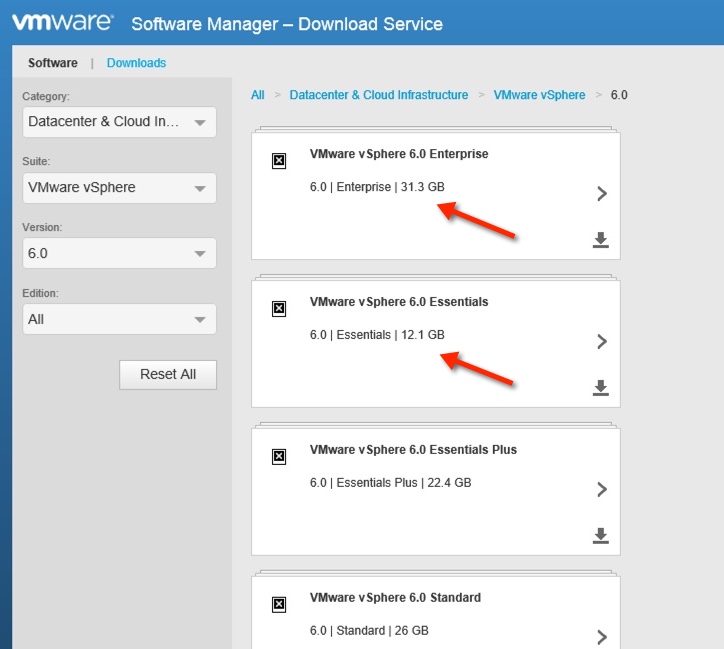Go to All in breadcrumb
Viewport: 724px width, 649px height.
click(x=258, y=95)
